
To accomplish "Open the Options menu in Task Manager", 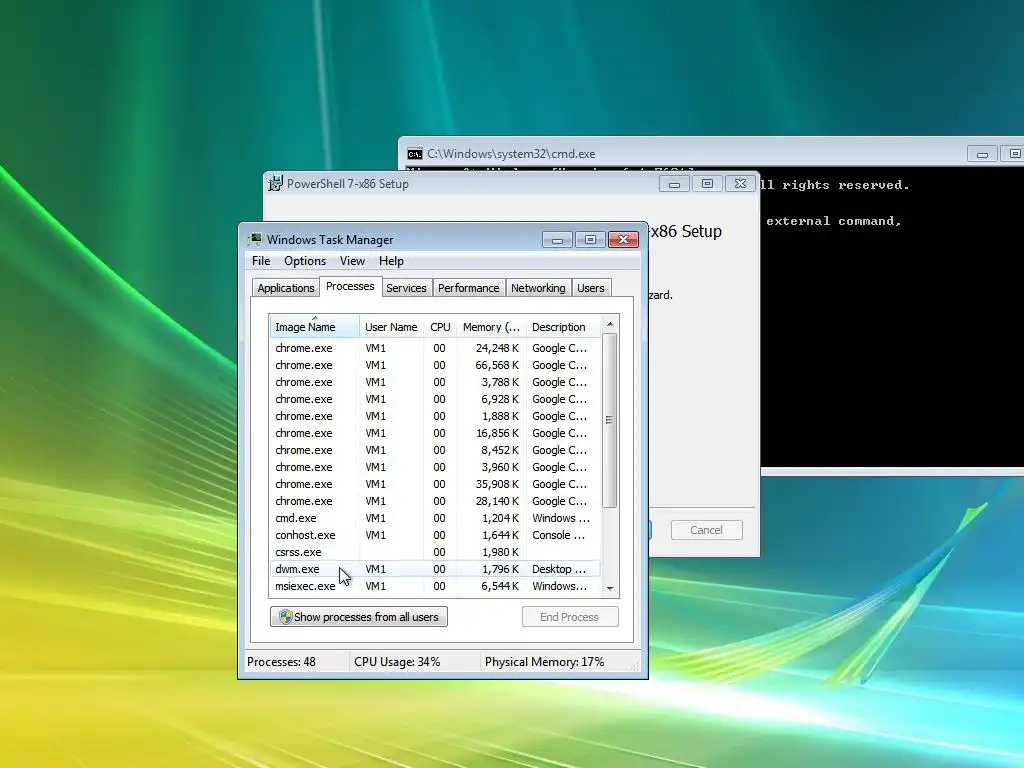I will (305, 261).
